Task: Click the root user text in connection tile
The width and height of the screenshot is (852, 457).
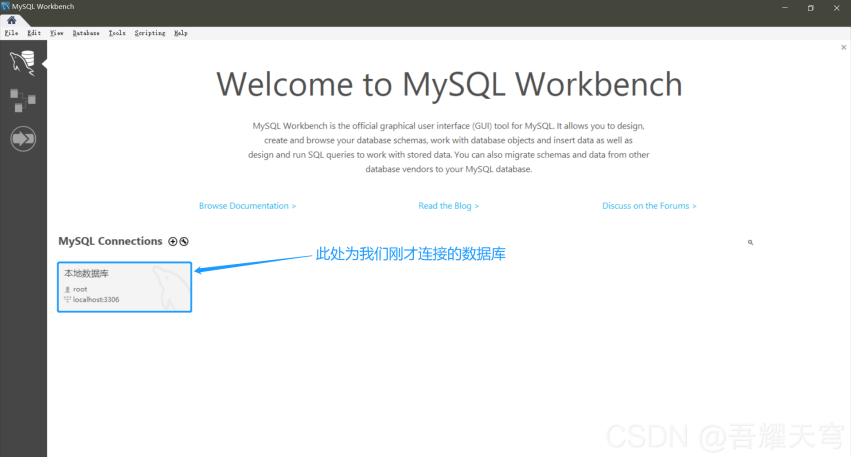Action: tap(80, 289)
